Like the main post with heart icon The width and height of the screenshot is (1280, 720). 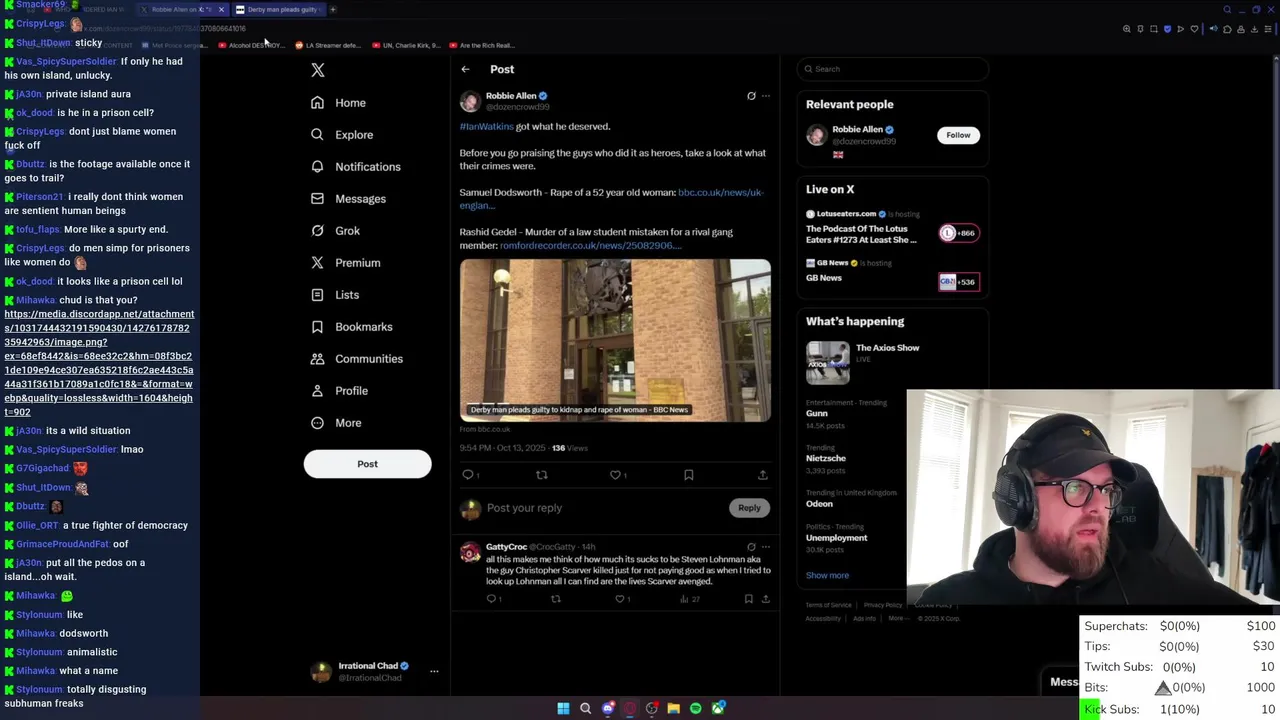pos(615,475)
